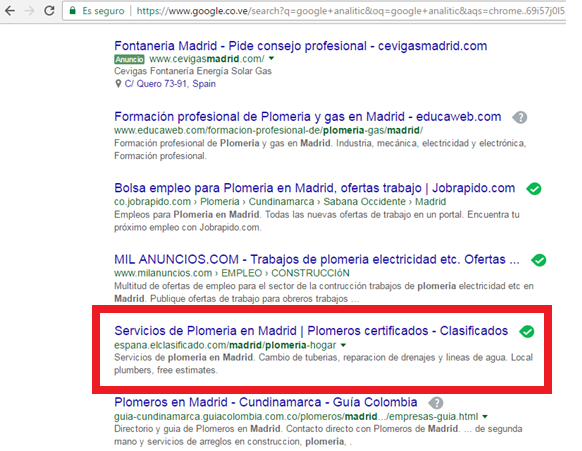This screenshot has width=582, height=451.
Task: Click green checkmark beside MIL ANUNCIOS result
Action: click(539, 260)
